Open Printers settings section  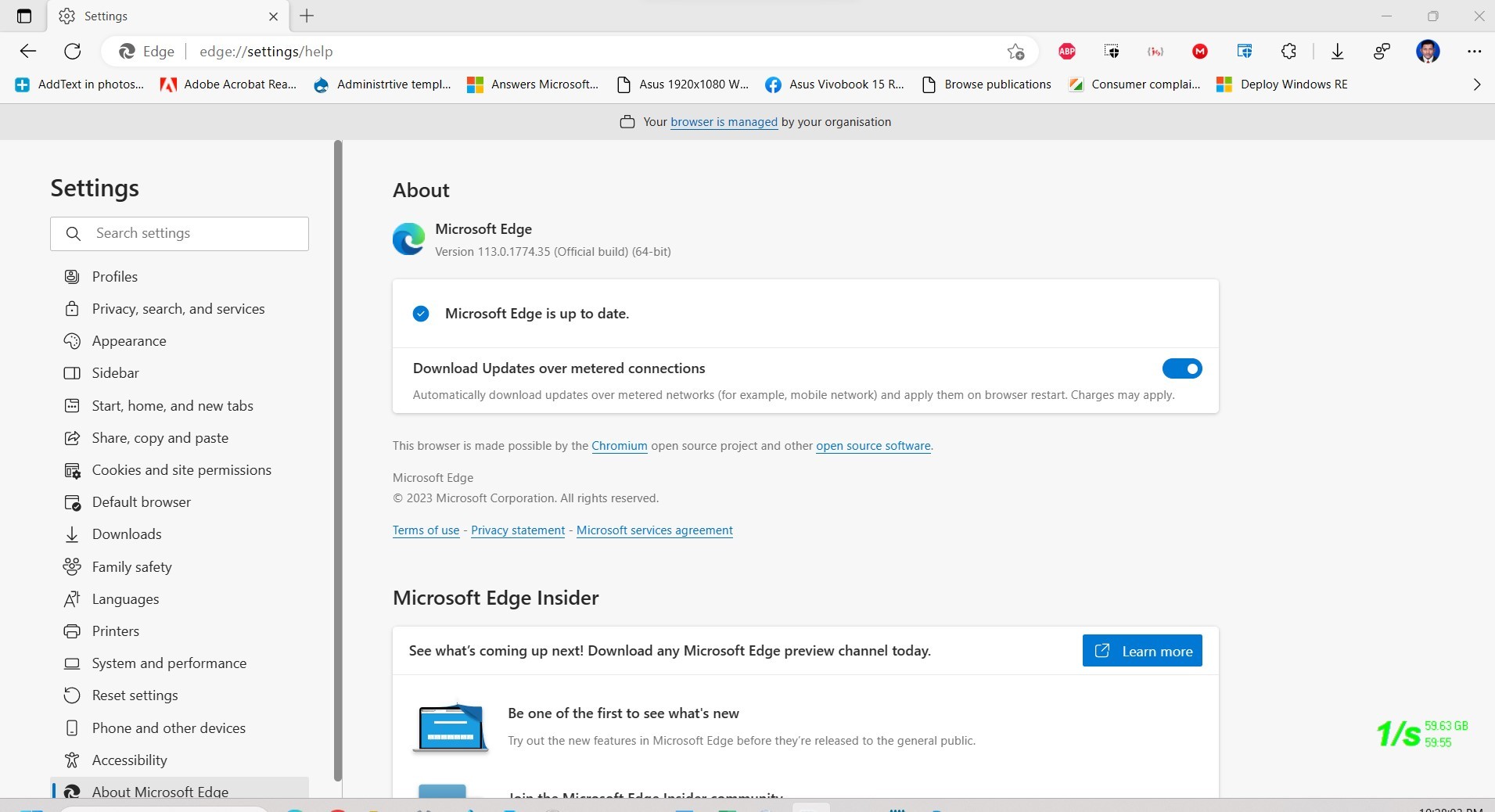tap(179, 631)
